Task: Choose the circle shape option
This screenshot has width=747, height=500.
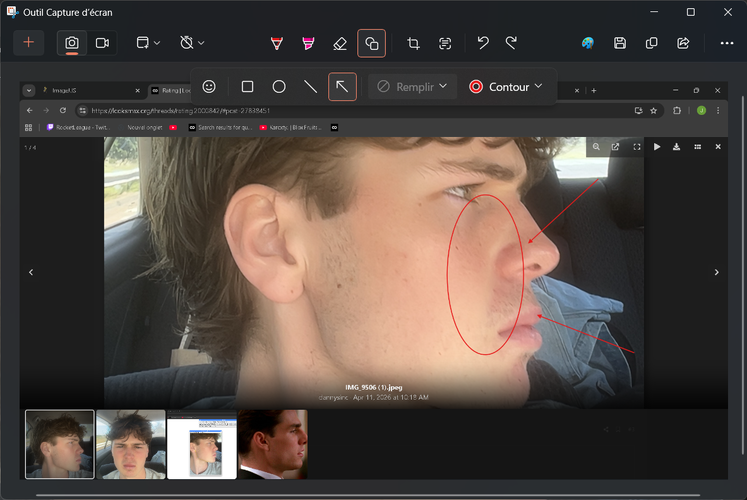Action: click(x=279, y=87)
